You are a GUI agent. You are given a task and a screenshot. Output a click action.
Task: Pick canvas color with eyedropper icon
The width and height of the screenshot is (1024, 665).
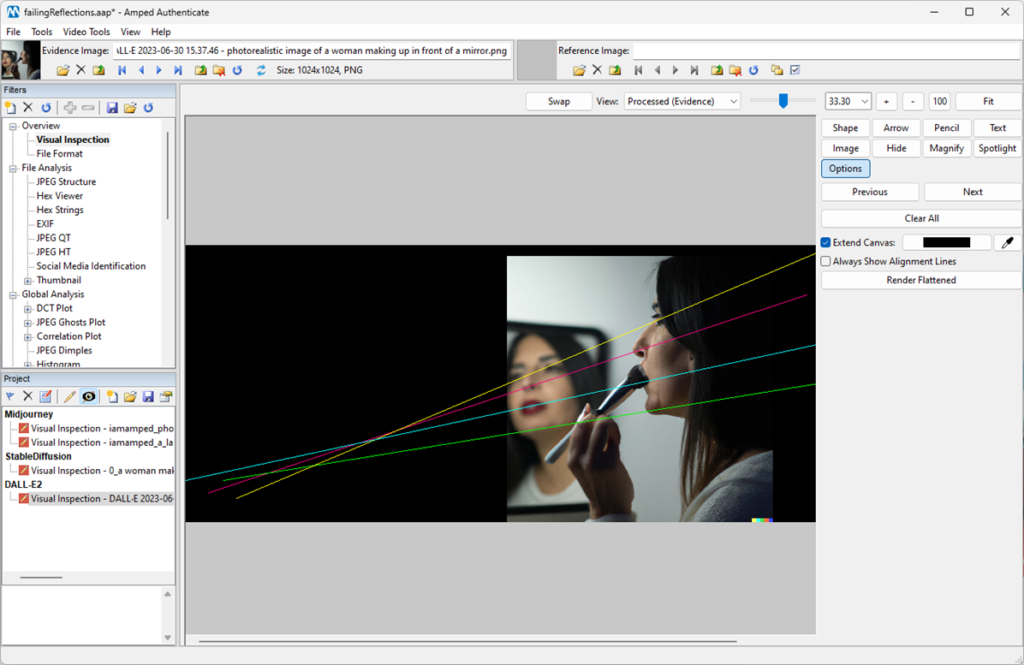pyautogui.click(x=1008, y=242)
